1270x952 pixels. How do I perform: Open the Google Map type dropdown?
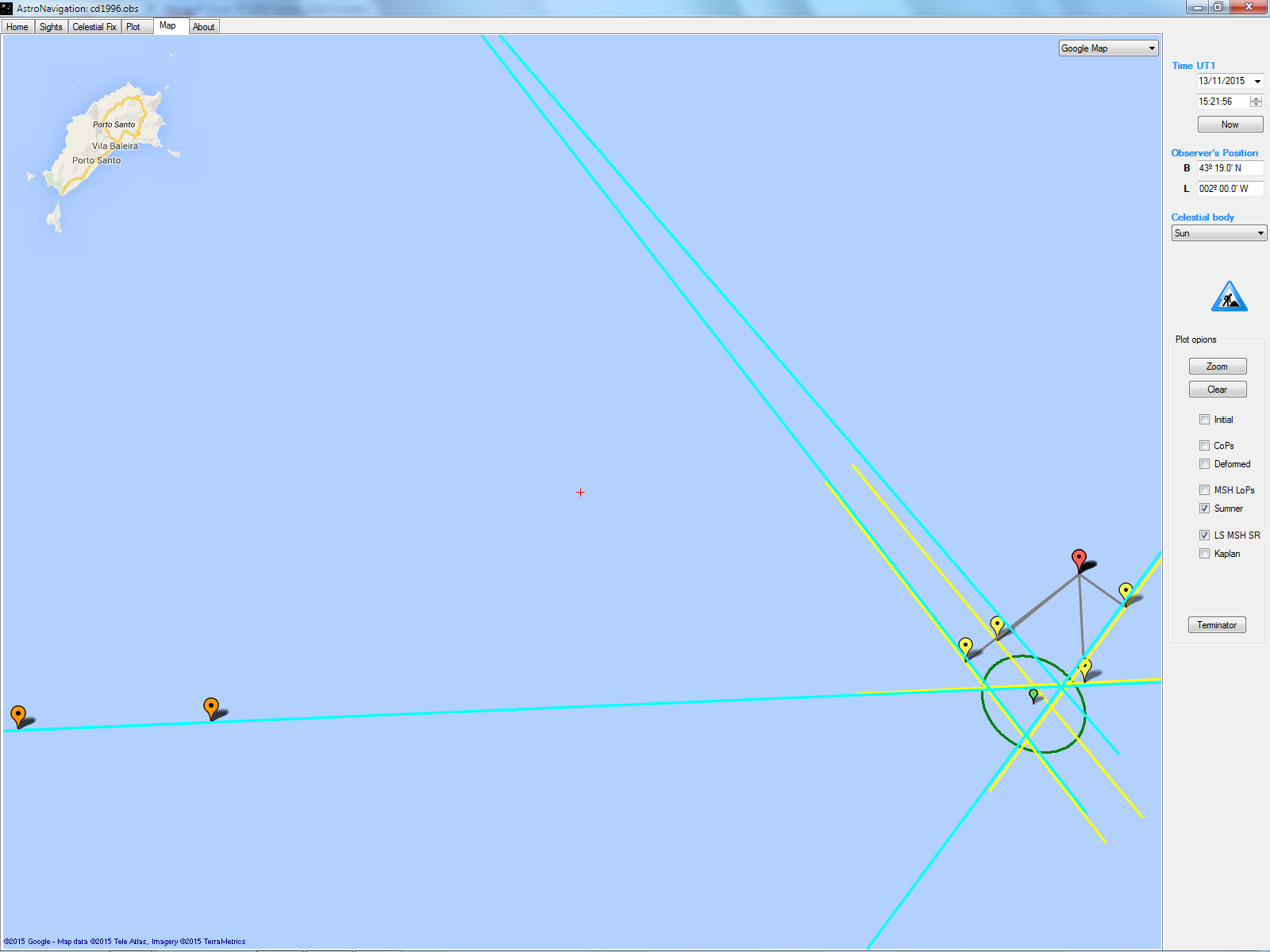1108,48
